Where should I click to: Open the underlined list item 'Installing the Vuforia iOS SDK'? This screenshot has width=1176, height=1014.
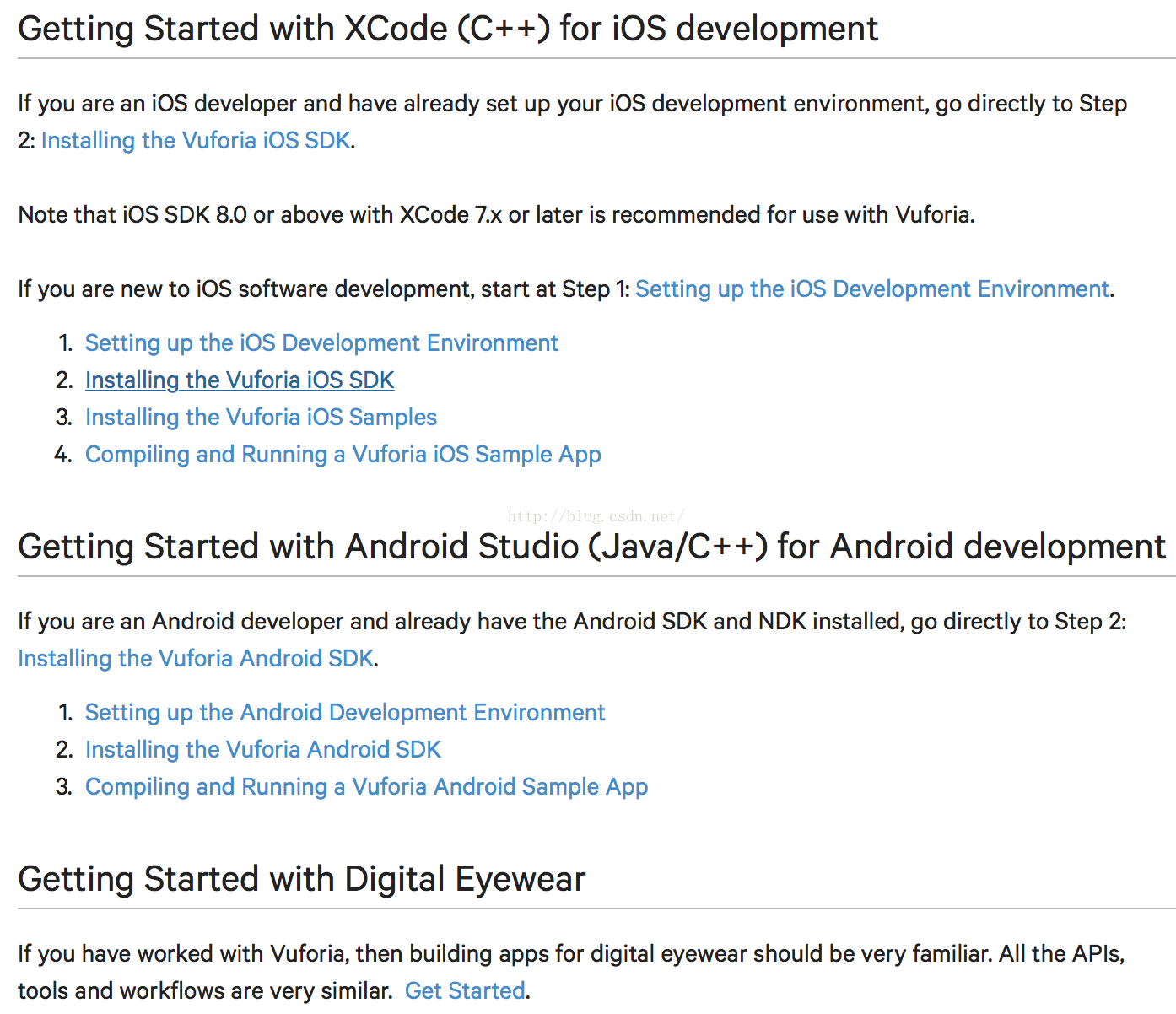[240, 380]
